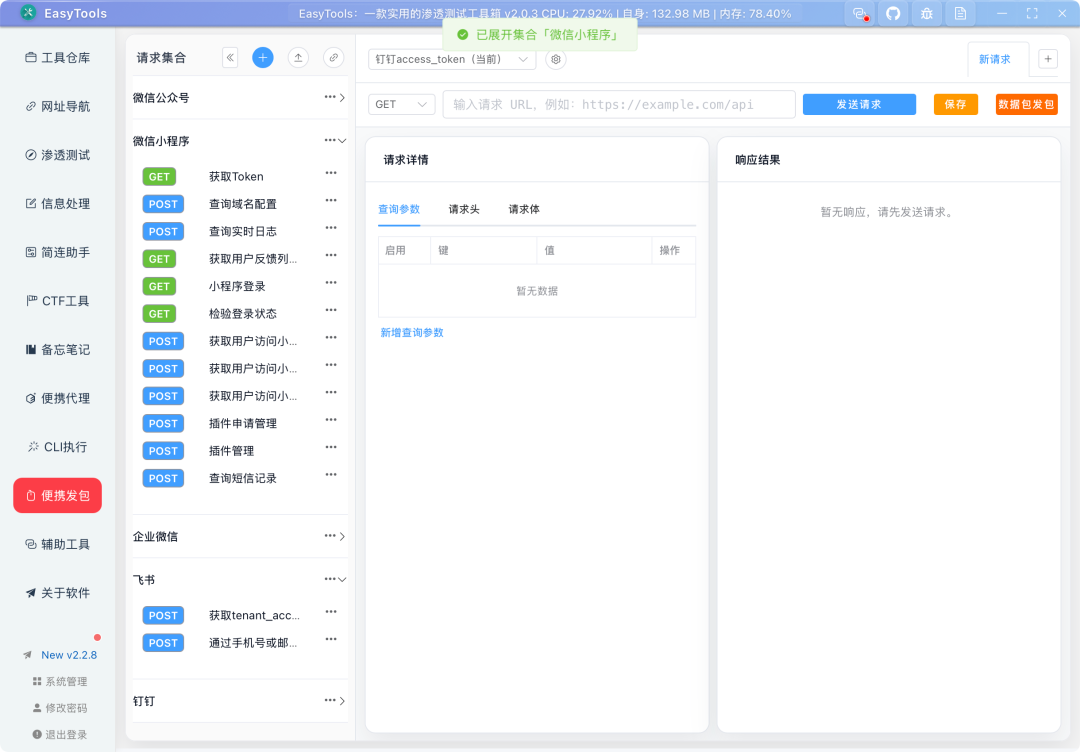Click the bug report icon
The height and width of the screenshot is (752, 1080).
pyautogui.click(x=926, y=14)
